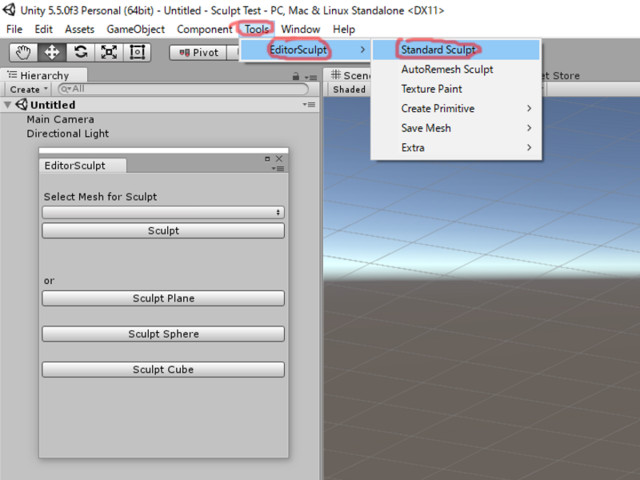Open EditorSculpt window context menu icon
640x480 pixels.
(x=278, y=168)
